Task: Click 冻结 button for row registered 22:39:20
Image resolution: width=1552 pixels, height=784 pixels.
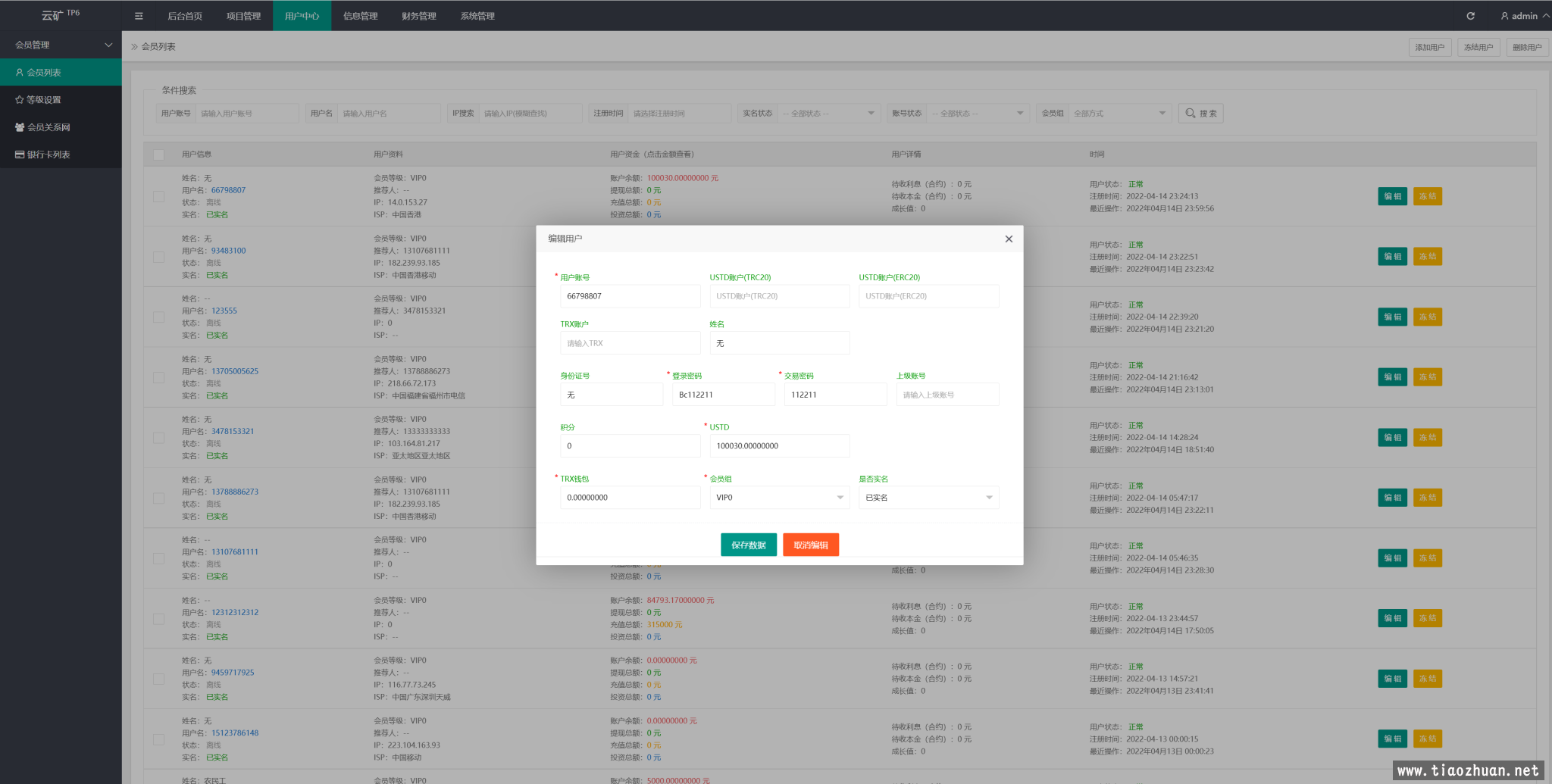Action: (x=1428, y=317)
